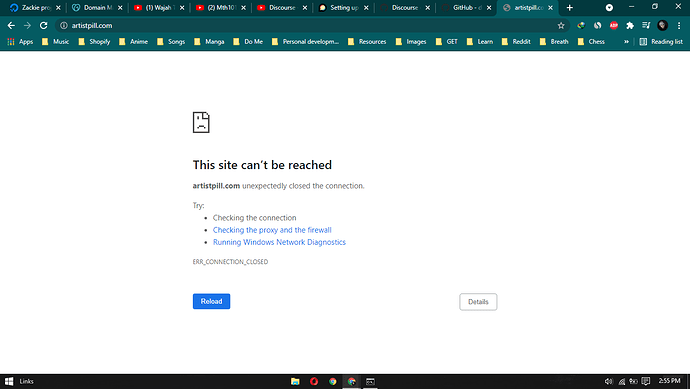Expand hidden bookmarks with double chevron

click(626, 41)
